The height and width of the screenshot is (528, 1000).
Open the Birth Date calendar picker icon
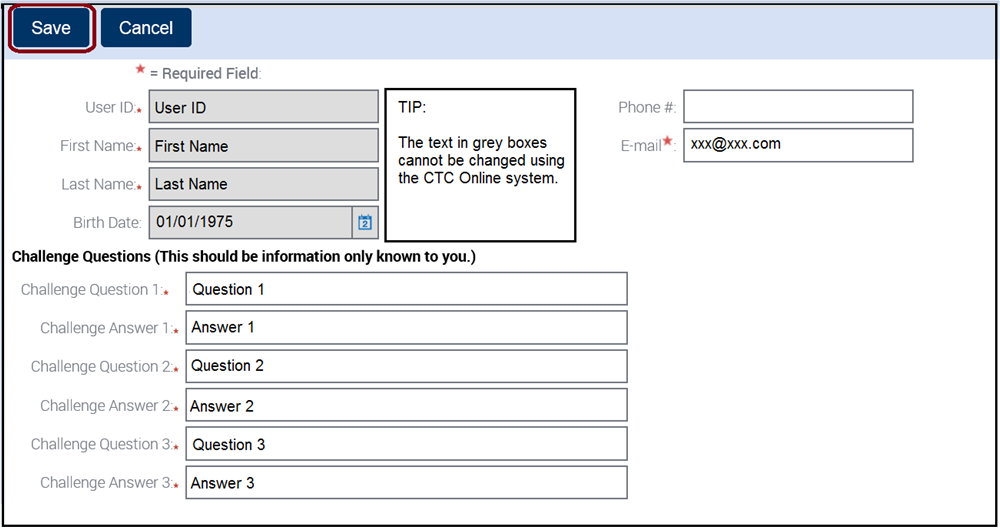(365, 222)
